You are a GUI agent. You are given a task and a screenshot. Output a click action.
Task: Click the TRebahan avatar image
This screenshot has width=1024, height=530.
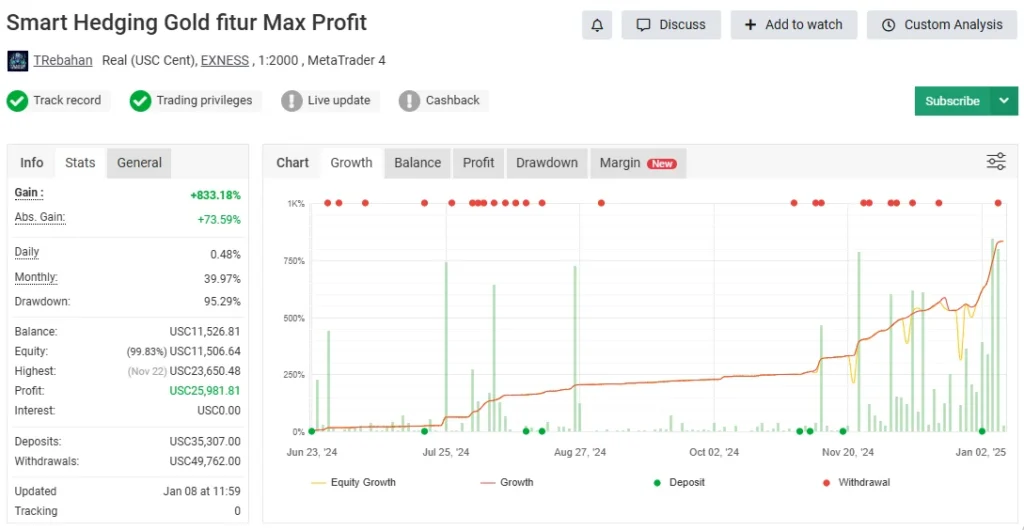[18, 61]
